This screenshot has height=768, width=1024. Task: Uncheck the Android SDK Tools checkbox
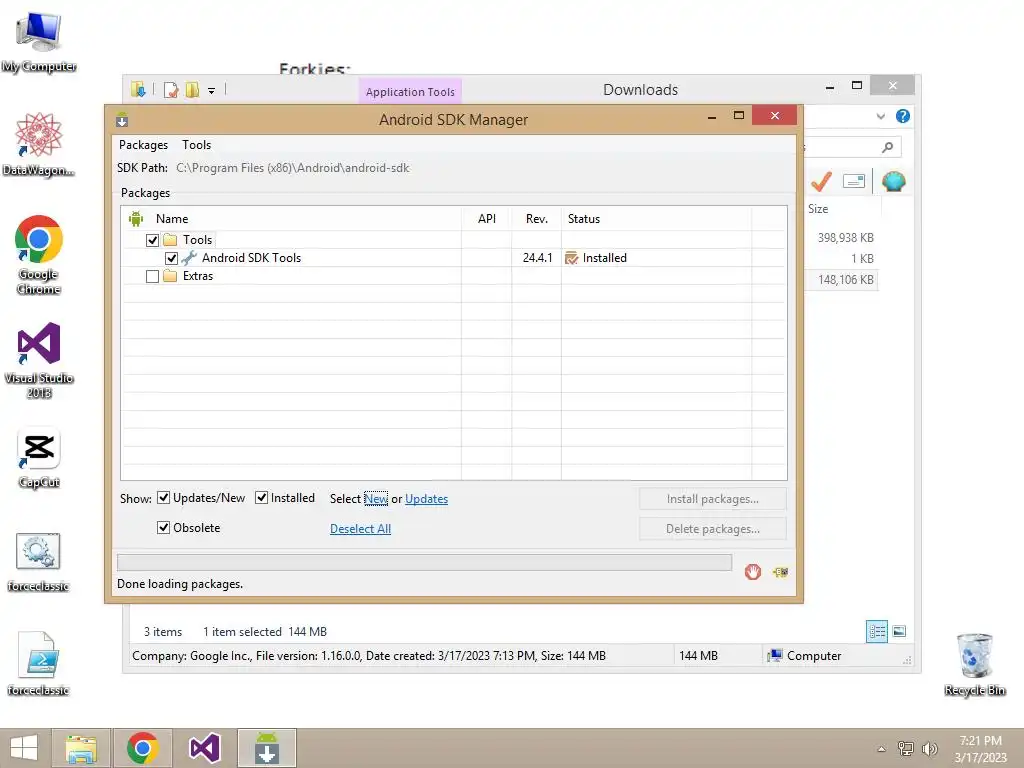coord(171,258)
